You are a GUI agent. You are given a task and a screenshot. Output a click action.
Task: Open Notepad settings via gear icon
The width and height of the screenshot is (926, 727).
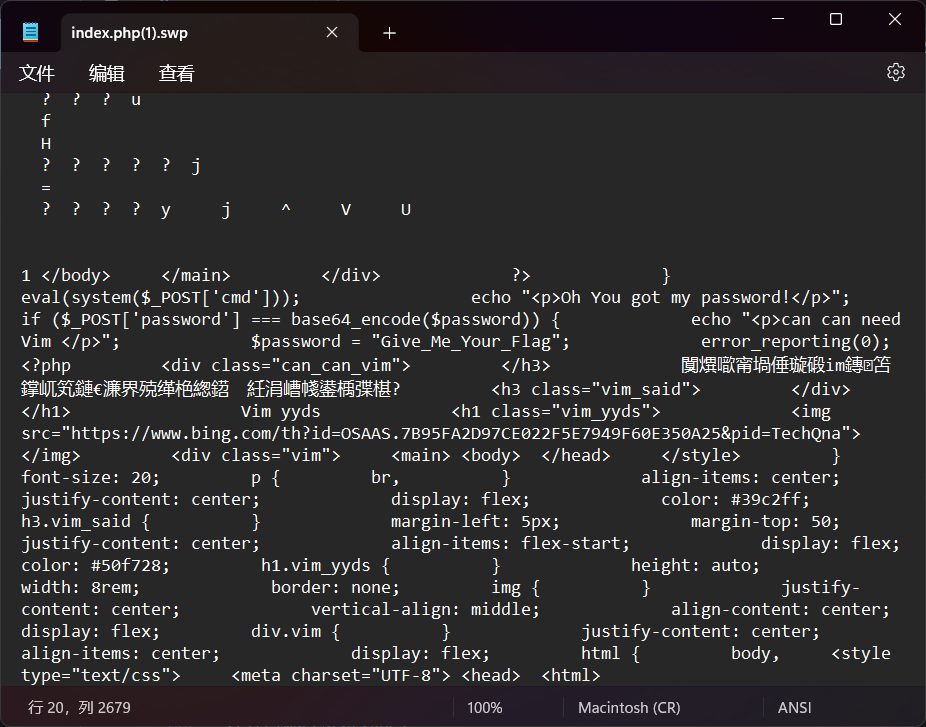pos(895,72)
